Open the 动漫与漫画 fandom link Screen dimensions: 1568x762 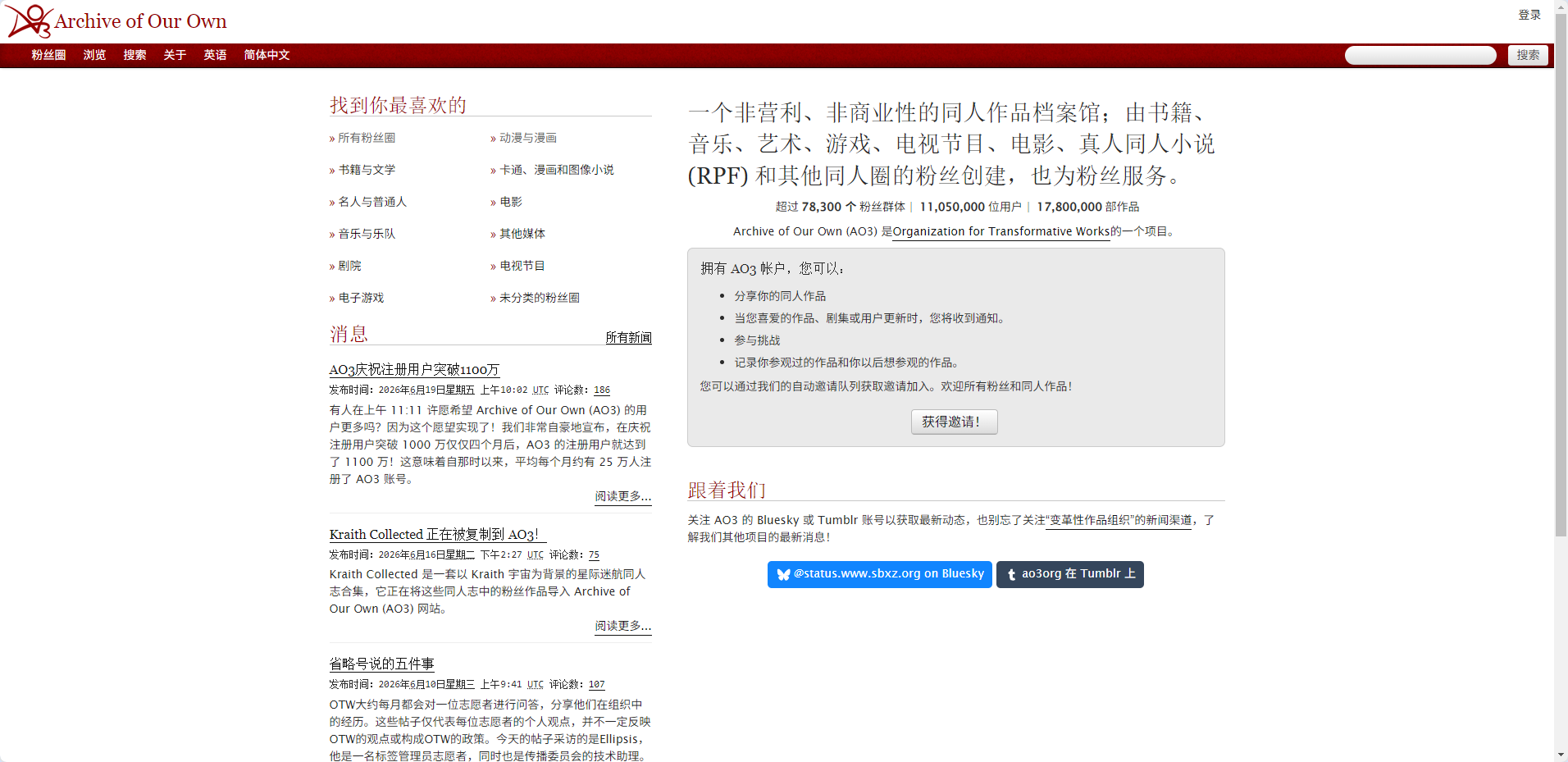point(527,138)
